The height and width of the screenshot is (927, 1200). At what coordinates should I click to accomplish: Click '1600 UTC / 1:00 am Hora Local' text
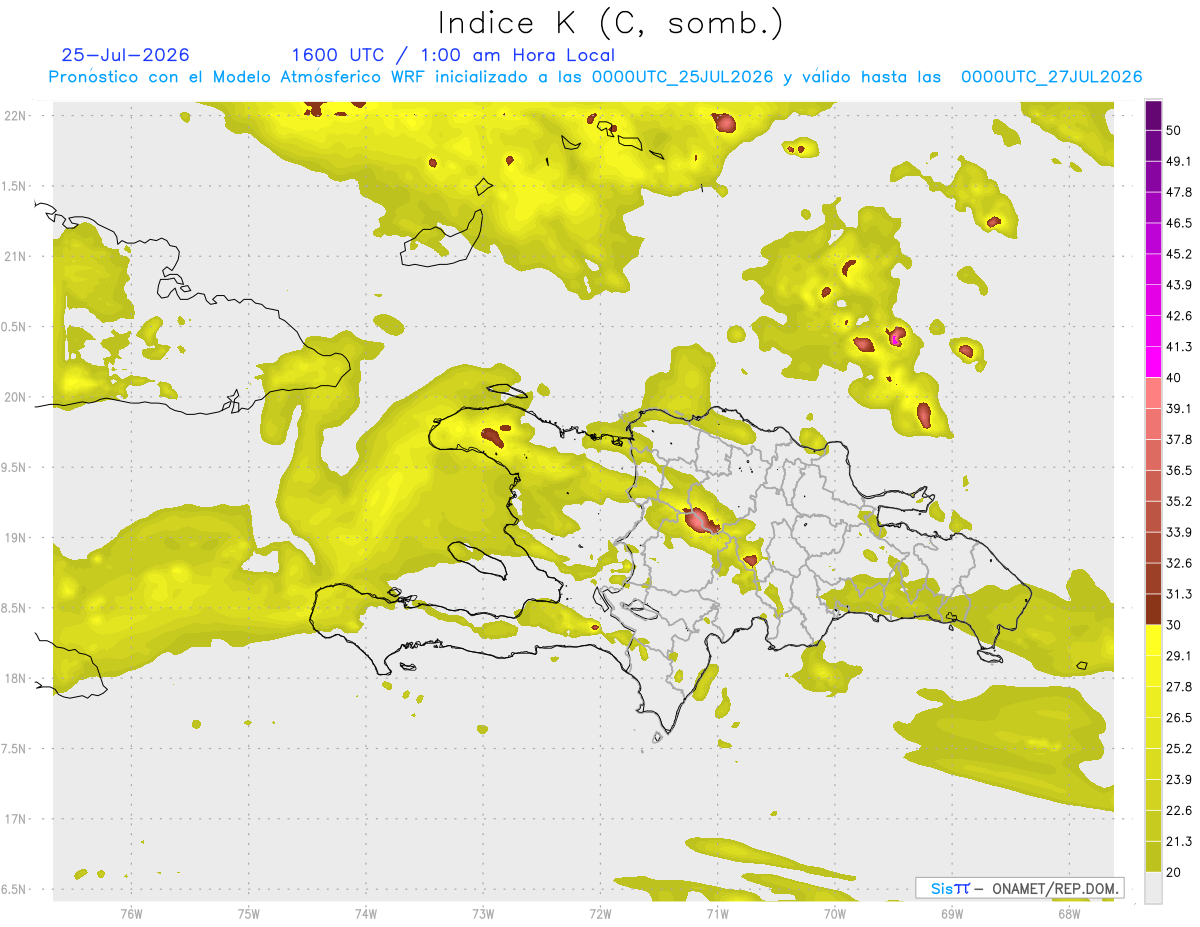(453, 55)
